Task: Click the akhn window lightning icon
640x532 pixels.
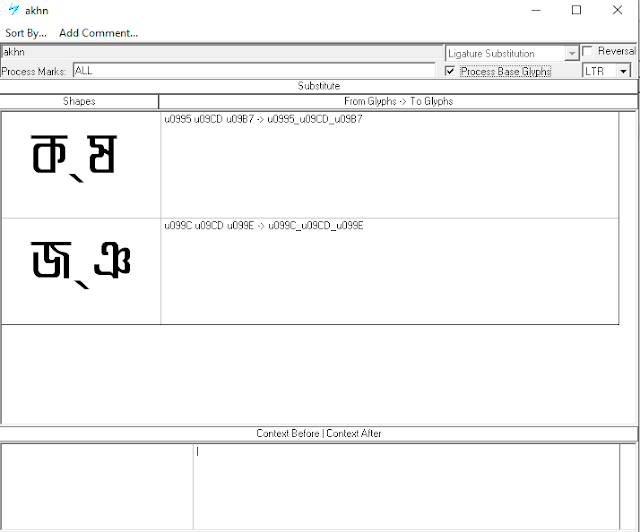Action: click(x=13, y=10)
